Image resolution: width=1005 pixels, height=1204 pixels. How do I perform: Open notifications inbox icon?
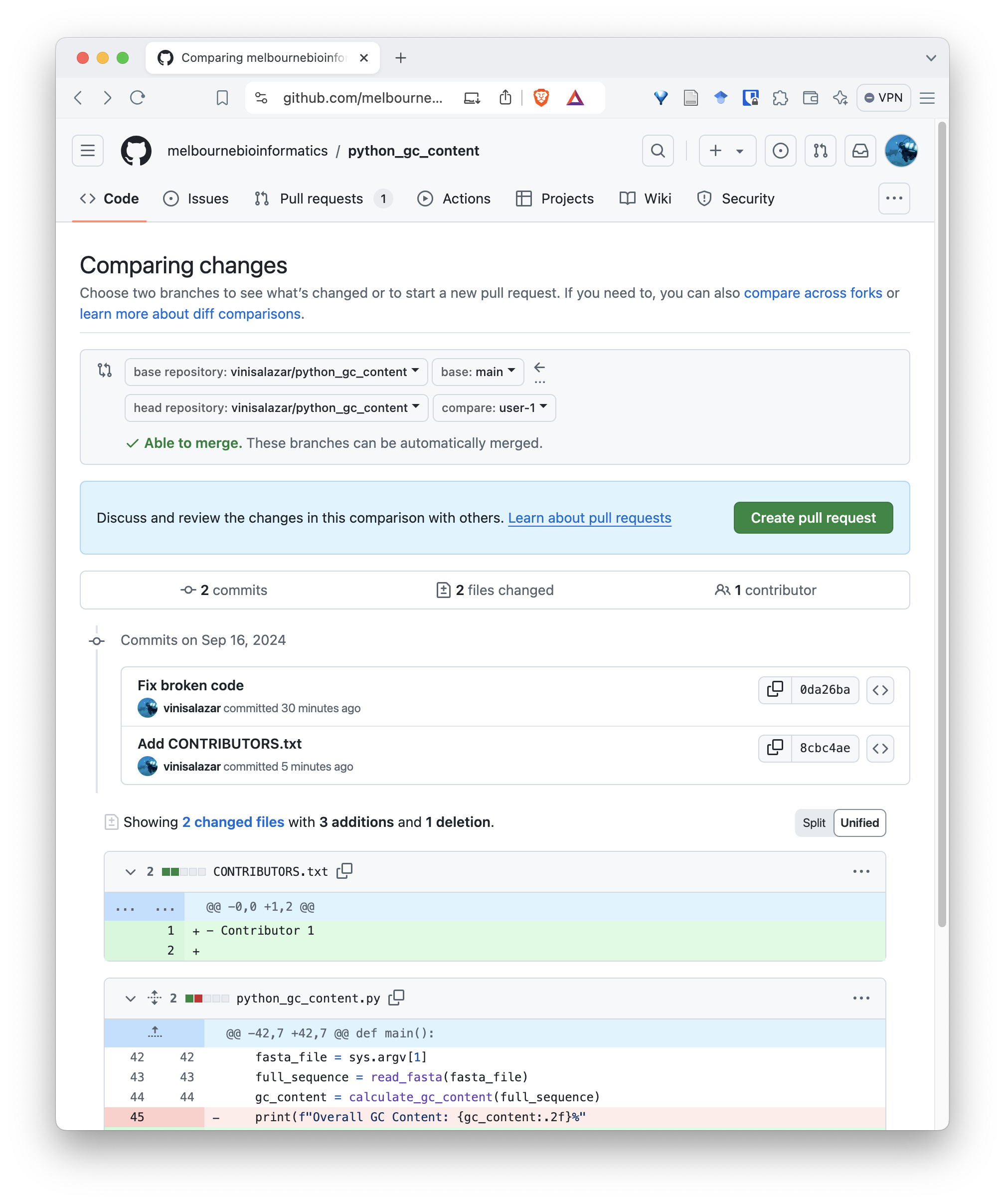[x=859, y=151]
